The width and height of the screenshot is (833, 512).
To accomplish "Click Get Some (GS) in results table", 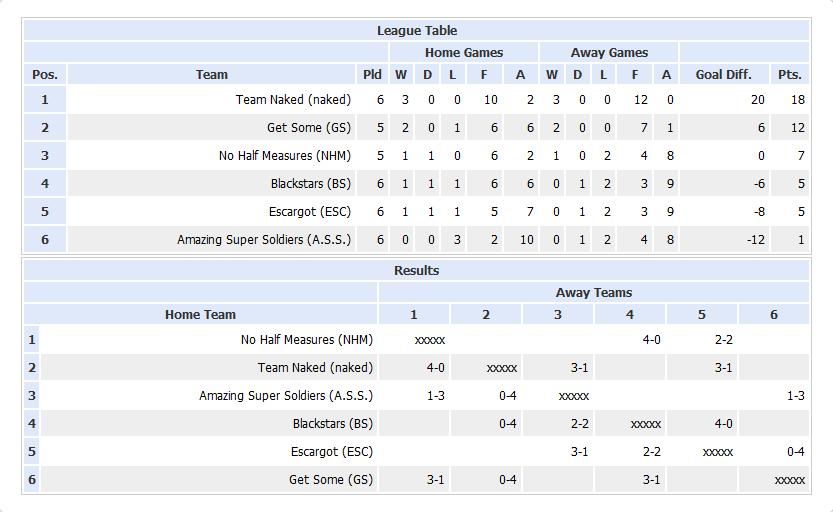I will pyautogui.click(x=330, y=480).
